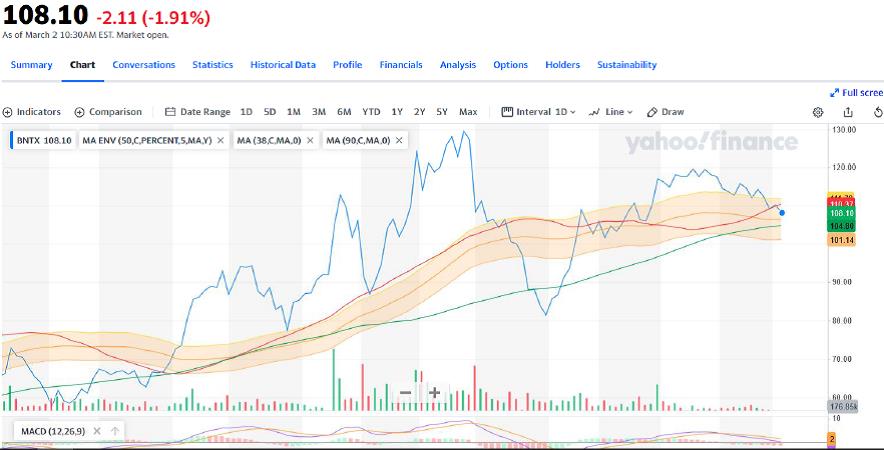Viewport: 884px width, 450px height.
Task: Add indicators via the Indicators button
Action: pyautogui.click(x=32, y=112)
